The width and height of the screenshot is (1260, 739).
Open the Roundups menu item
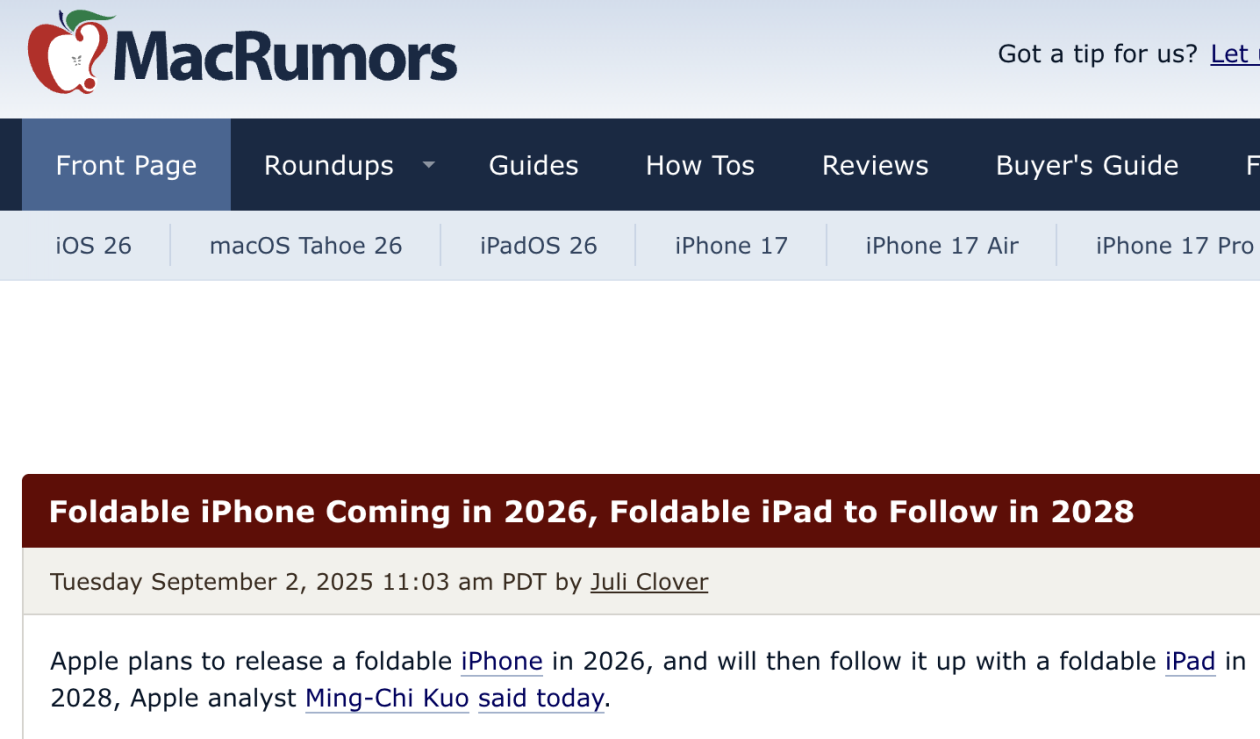tap(328, 165)
